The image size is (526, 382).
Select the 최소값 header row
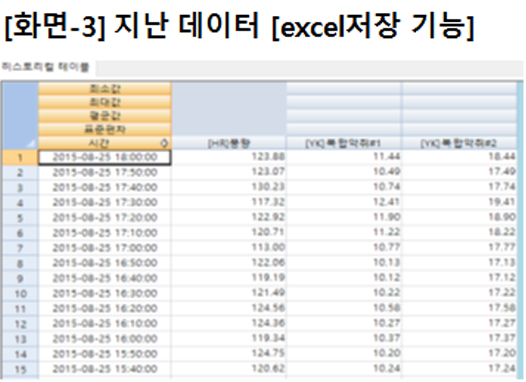point(105,89)
